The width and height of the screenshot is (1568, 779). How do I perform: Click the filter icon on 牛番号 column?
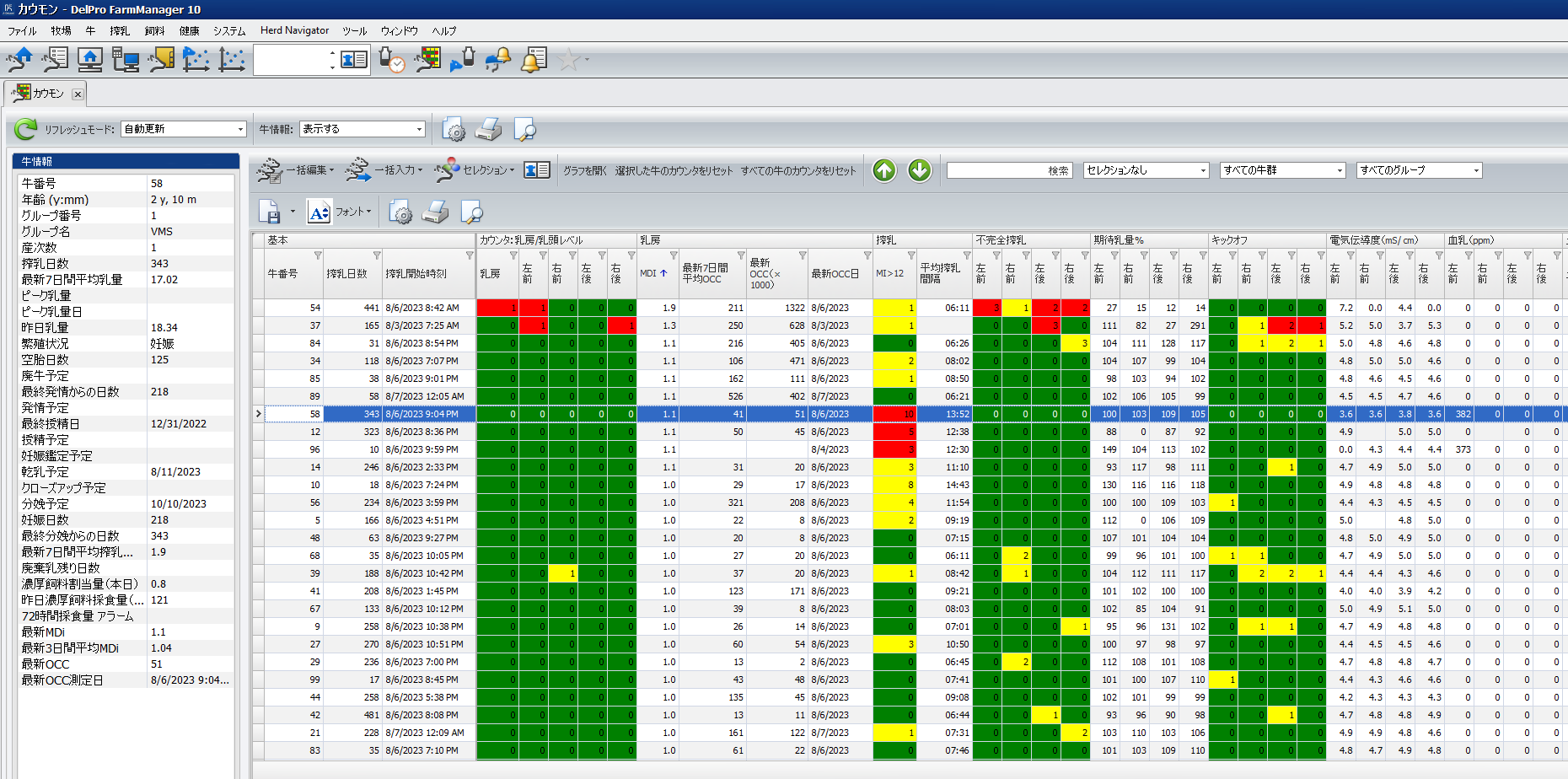coord(318,255)
